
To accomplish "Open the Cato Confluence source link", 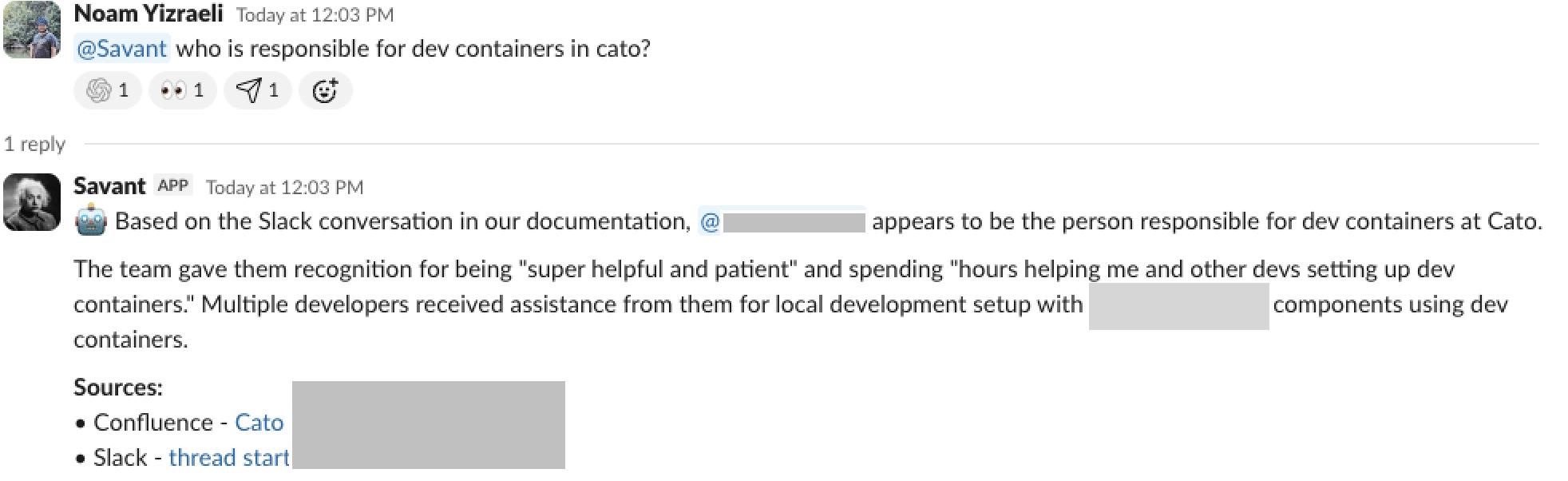I will click(x=259, y=423).
